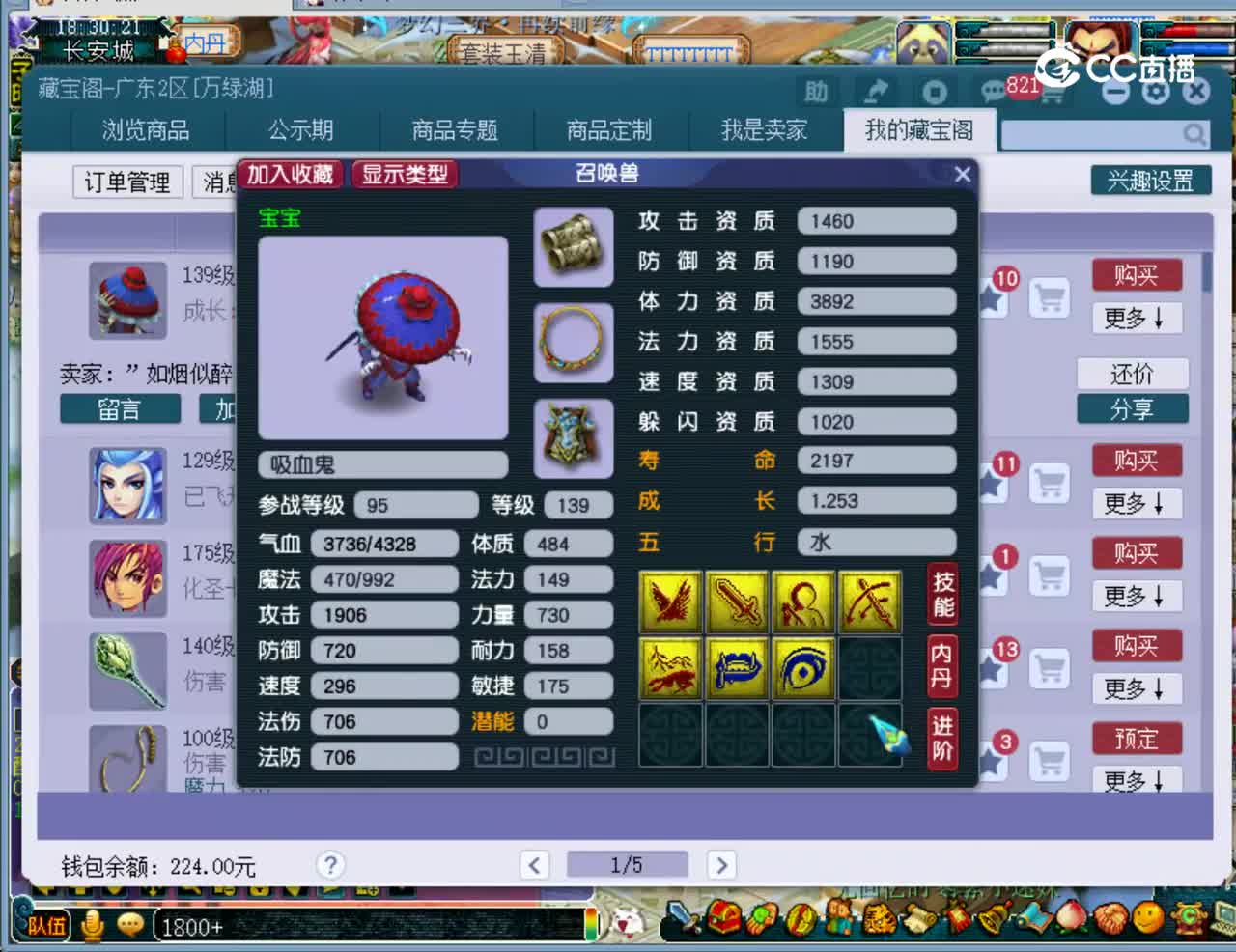Image resolution: width=1236 pixels, height=952 pixels.
Task: Click the kneeling figure skill icon
Action: point(803,602)
